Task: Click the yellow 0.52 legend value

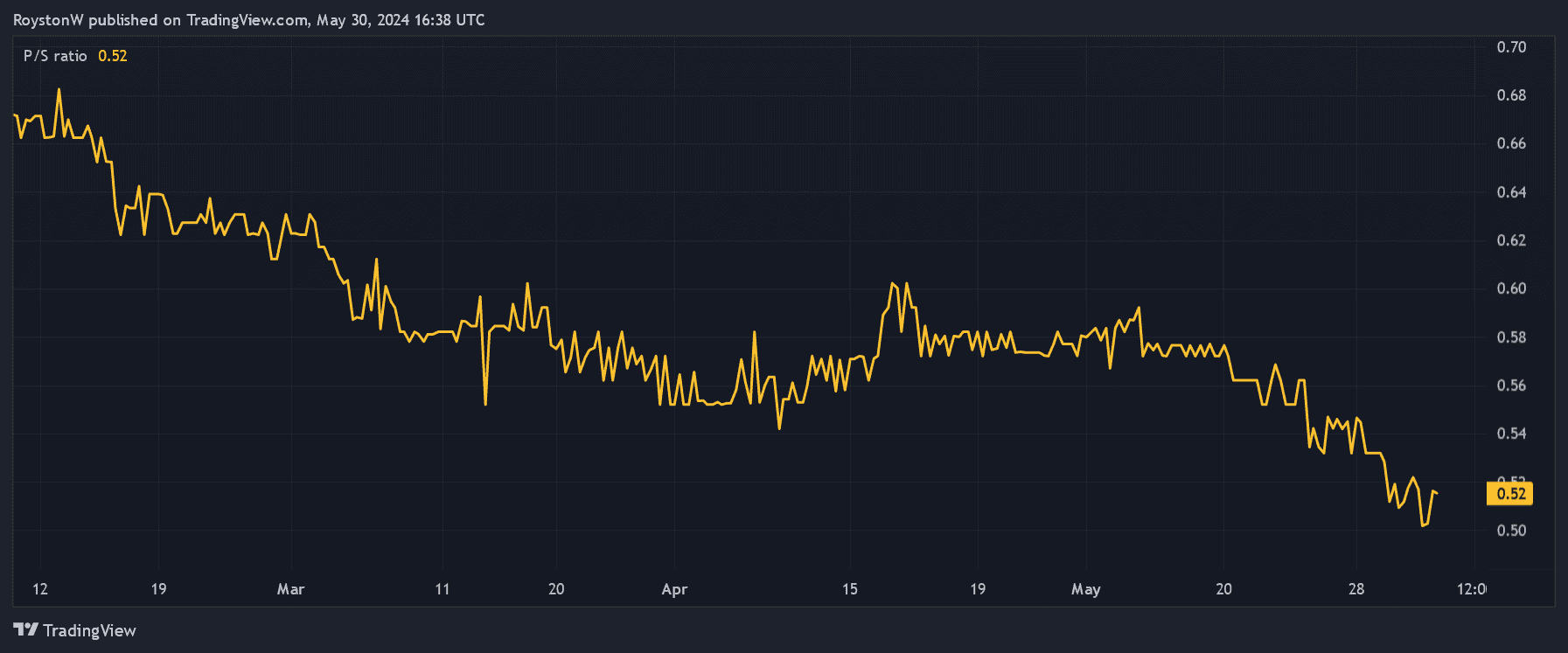Action: tap(113, 56)
